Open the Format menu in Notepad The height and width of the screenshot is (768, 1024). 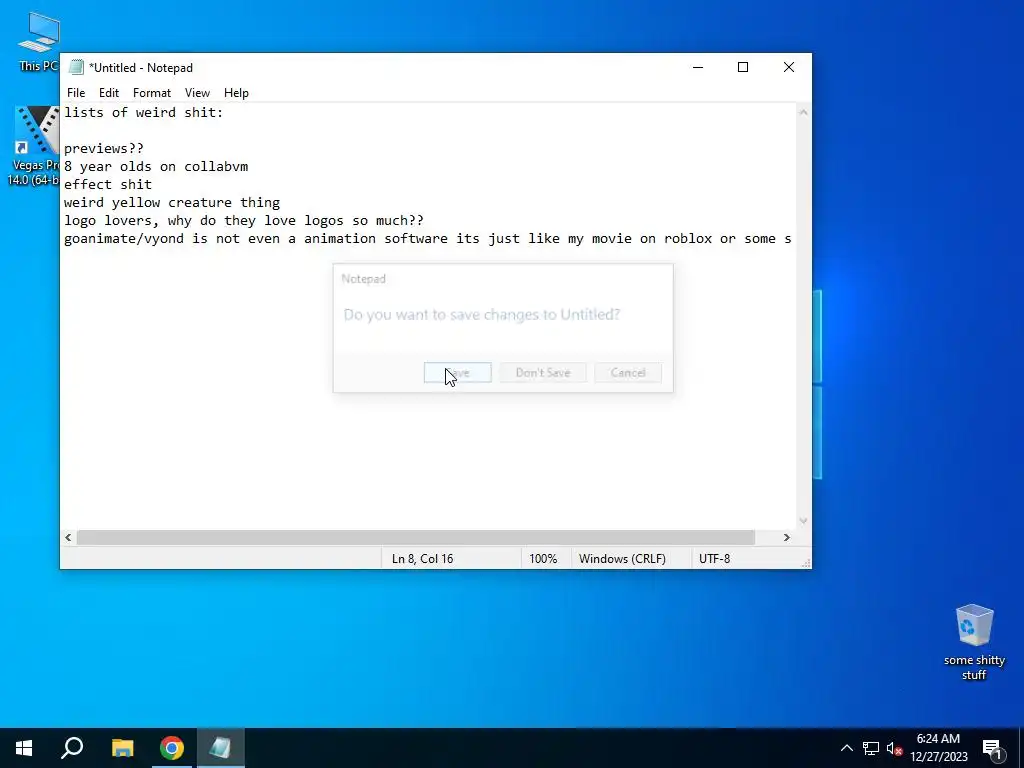coord(152,93)
